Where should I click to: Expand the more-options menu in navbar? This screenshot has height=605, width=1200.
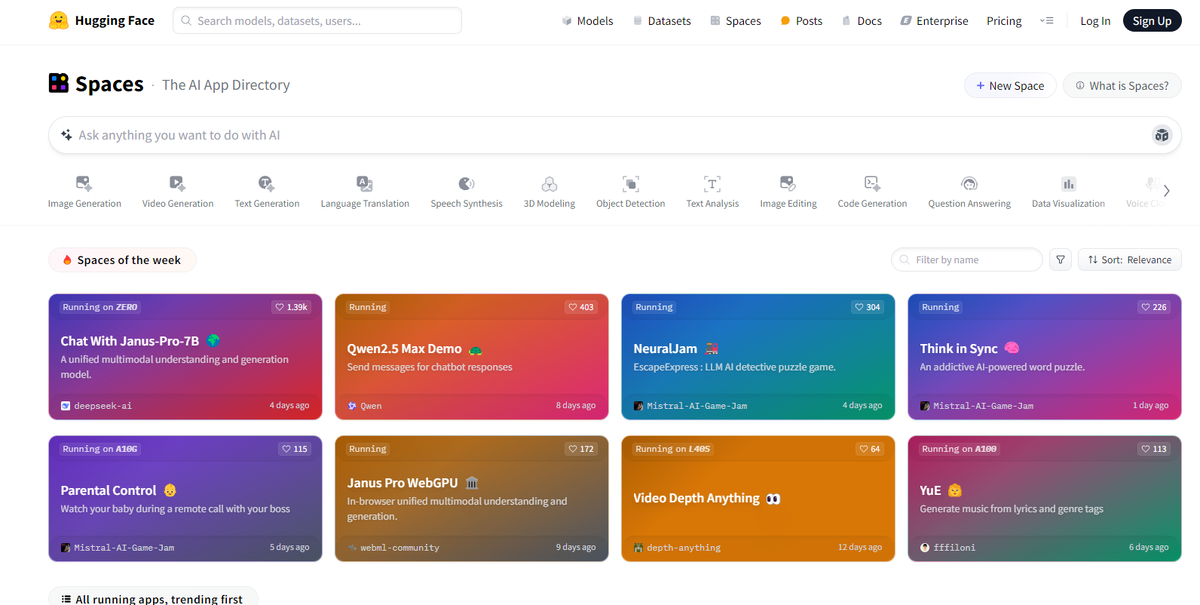tap(1046, 20)
